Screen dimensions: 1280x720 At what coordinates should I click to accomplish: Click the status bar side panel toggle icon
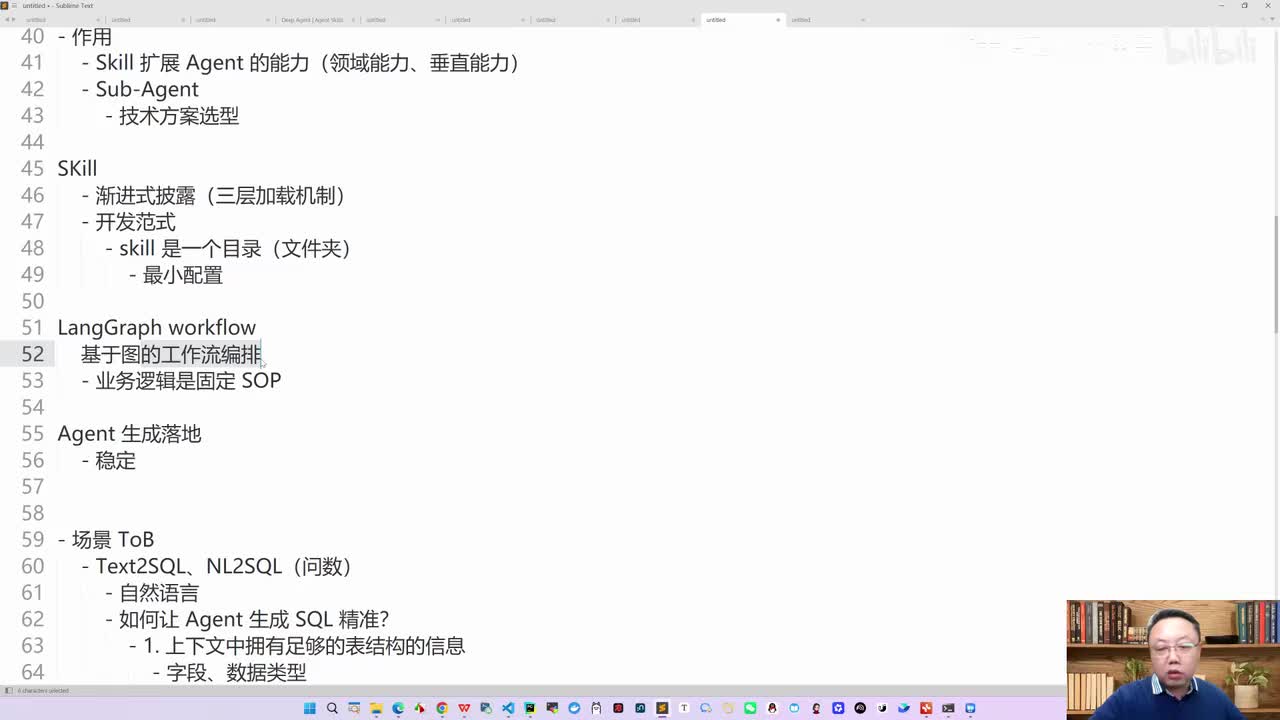[8, 691]
